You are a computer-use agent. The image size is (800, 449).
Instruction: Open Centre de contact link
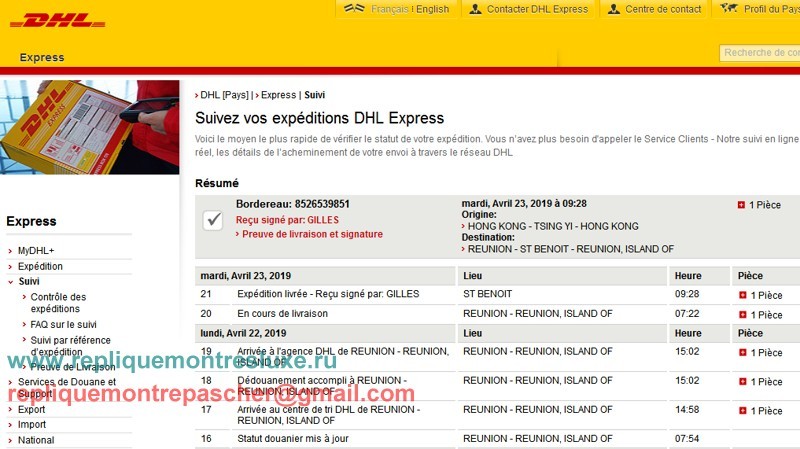[x=663, y=9]
